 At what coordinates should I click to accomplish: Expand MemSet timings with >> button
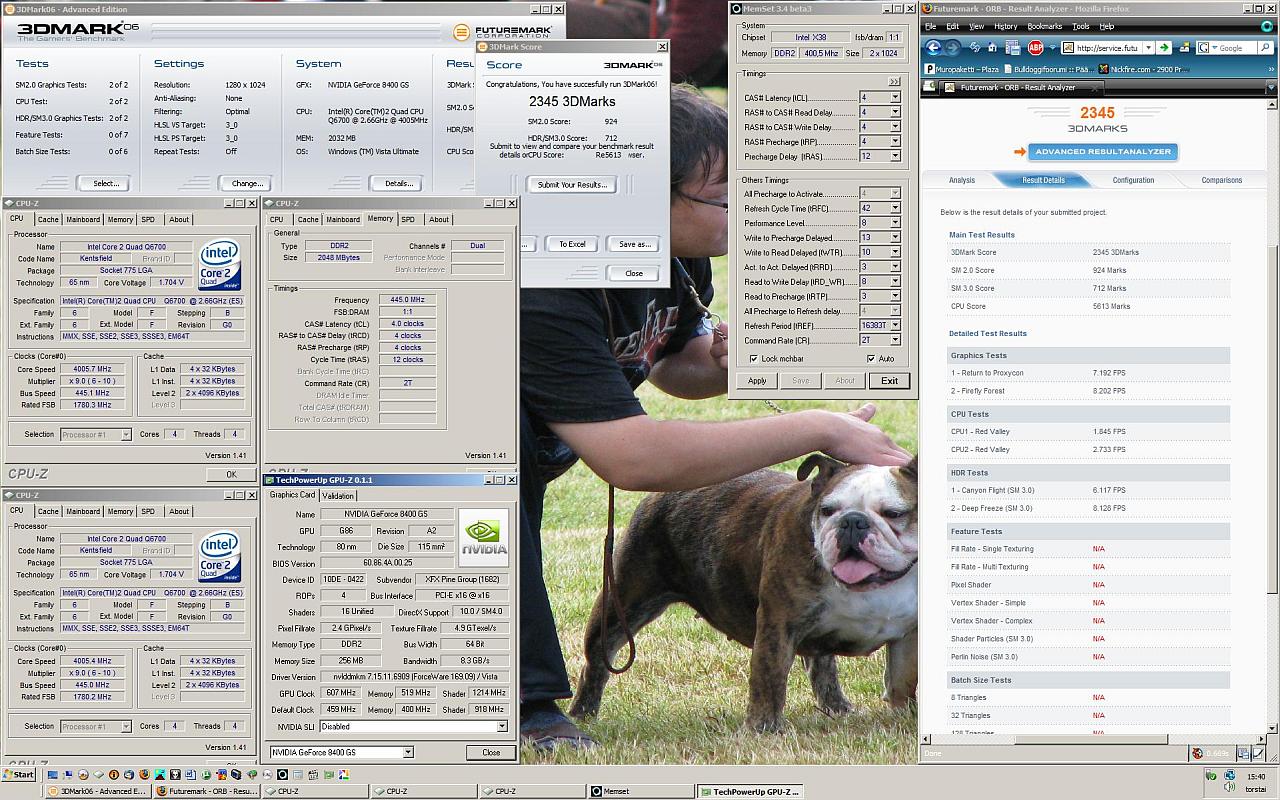click(x=893, y=82)
